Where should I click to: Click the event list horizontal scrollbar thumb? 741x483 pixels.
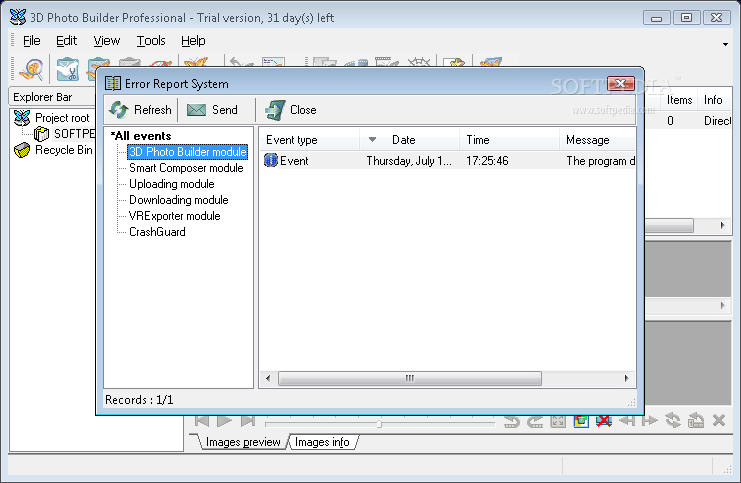[410, 378]
